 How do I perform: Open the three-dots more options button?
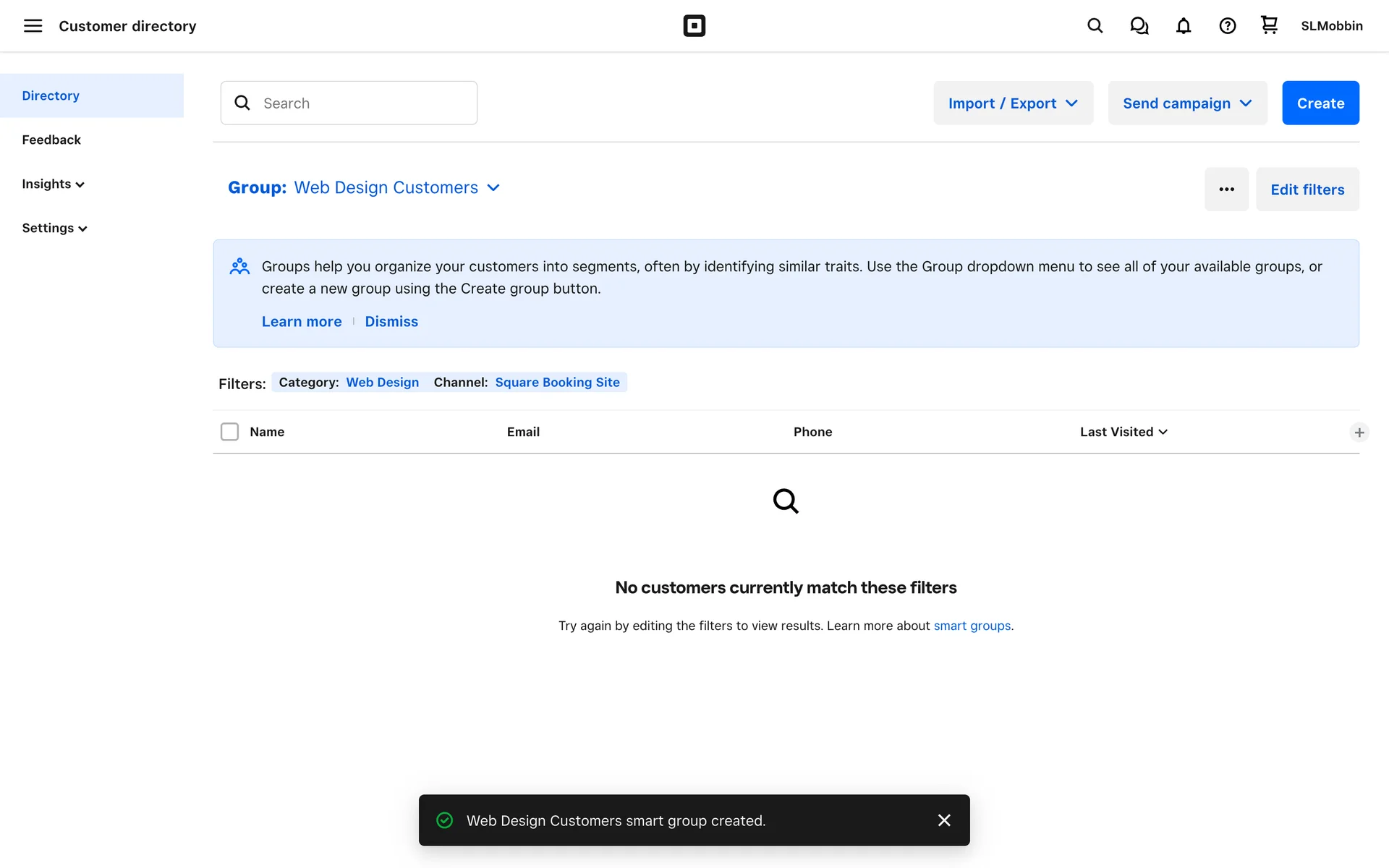coord(1226,190)
